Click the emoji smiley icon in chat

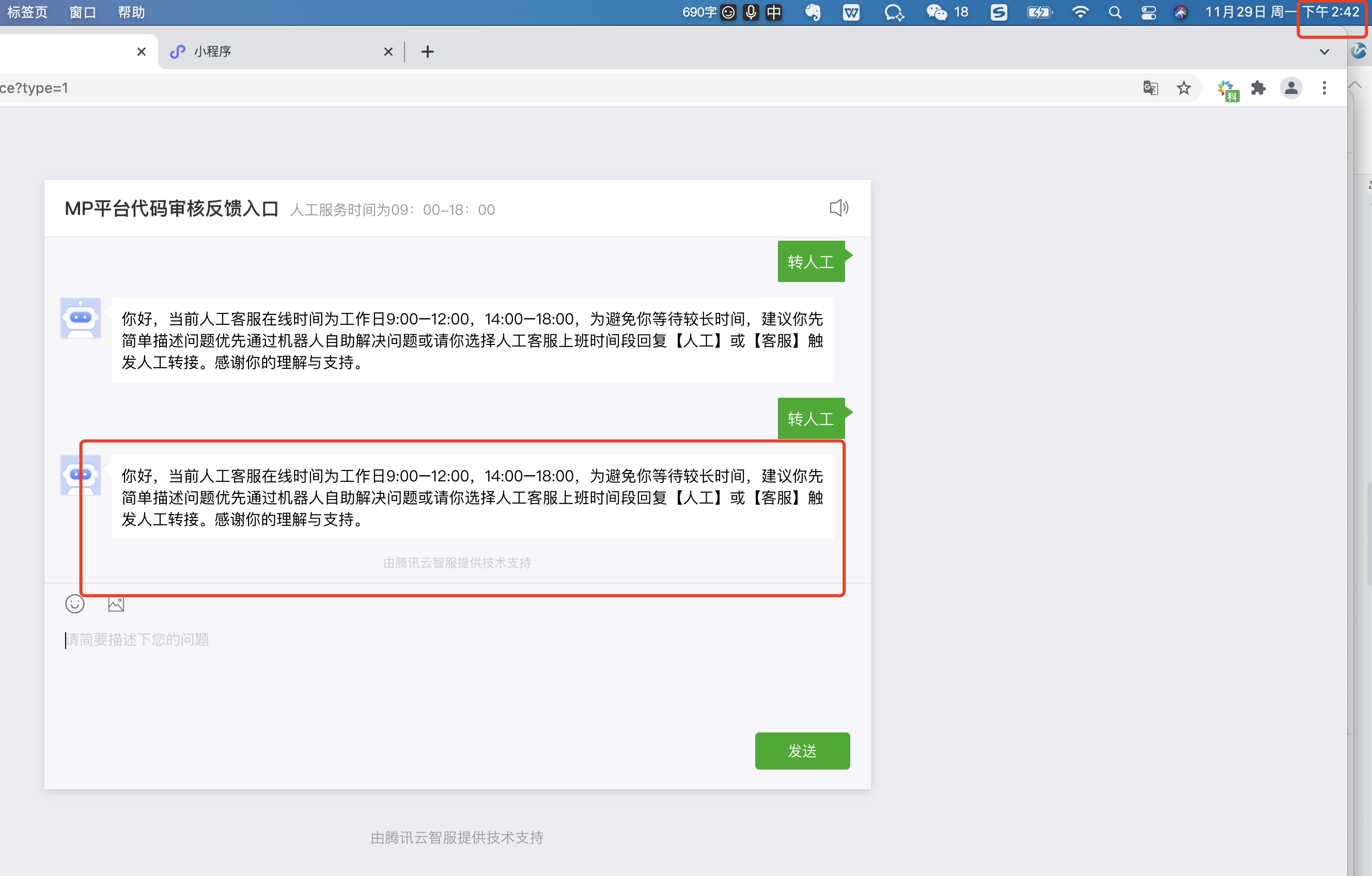pyautogui.click(x=74, y=604)
